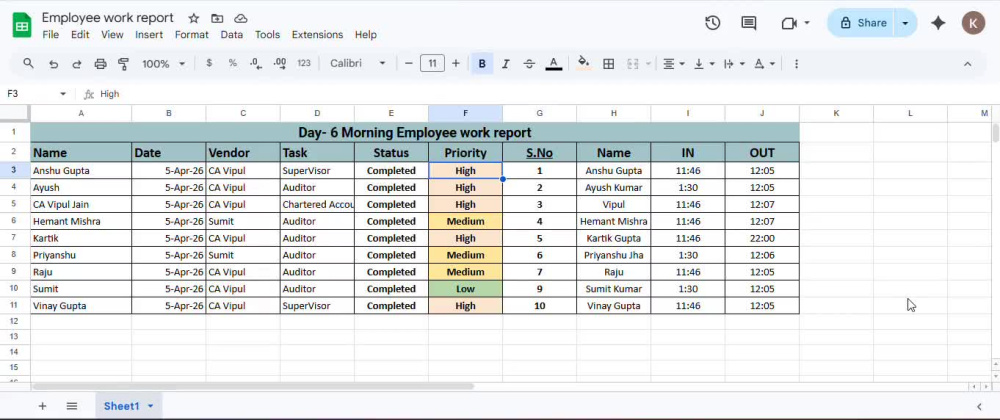
Task: Open the Edit menu
Action: tap(80, 34)
